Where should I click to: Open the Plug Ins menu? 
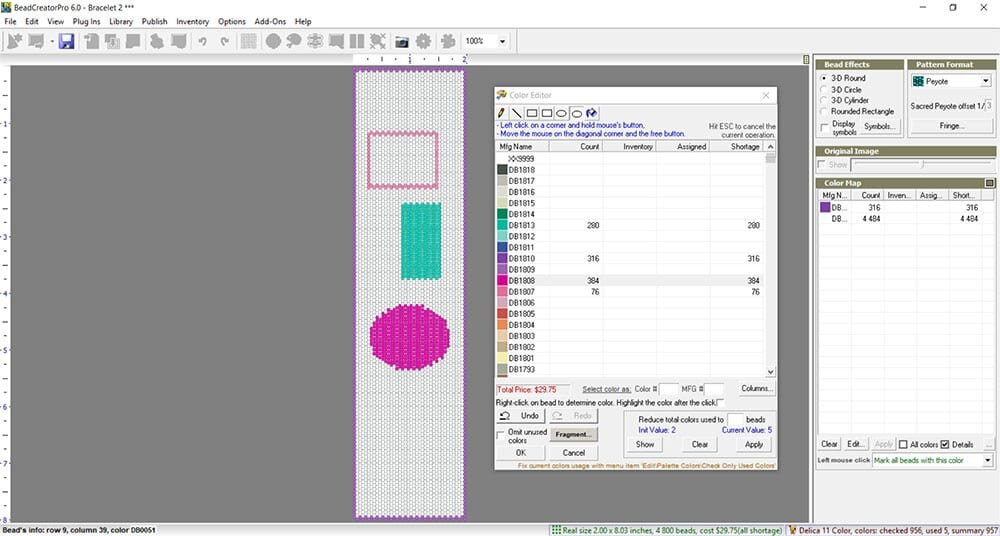[x=86, y=22]
